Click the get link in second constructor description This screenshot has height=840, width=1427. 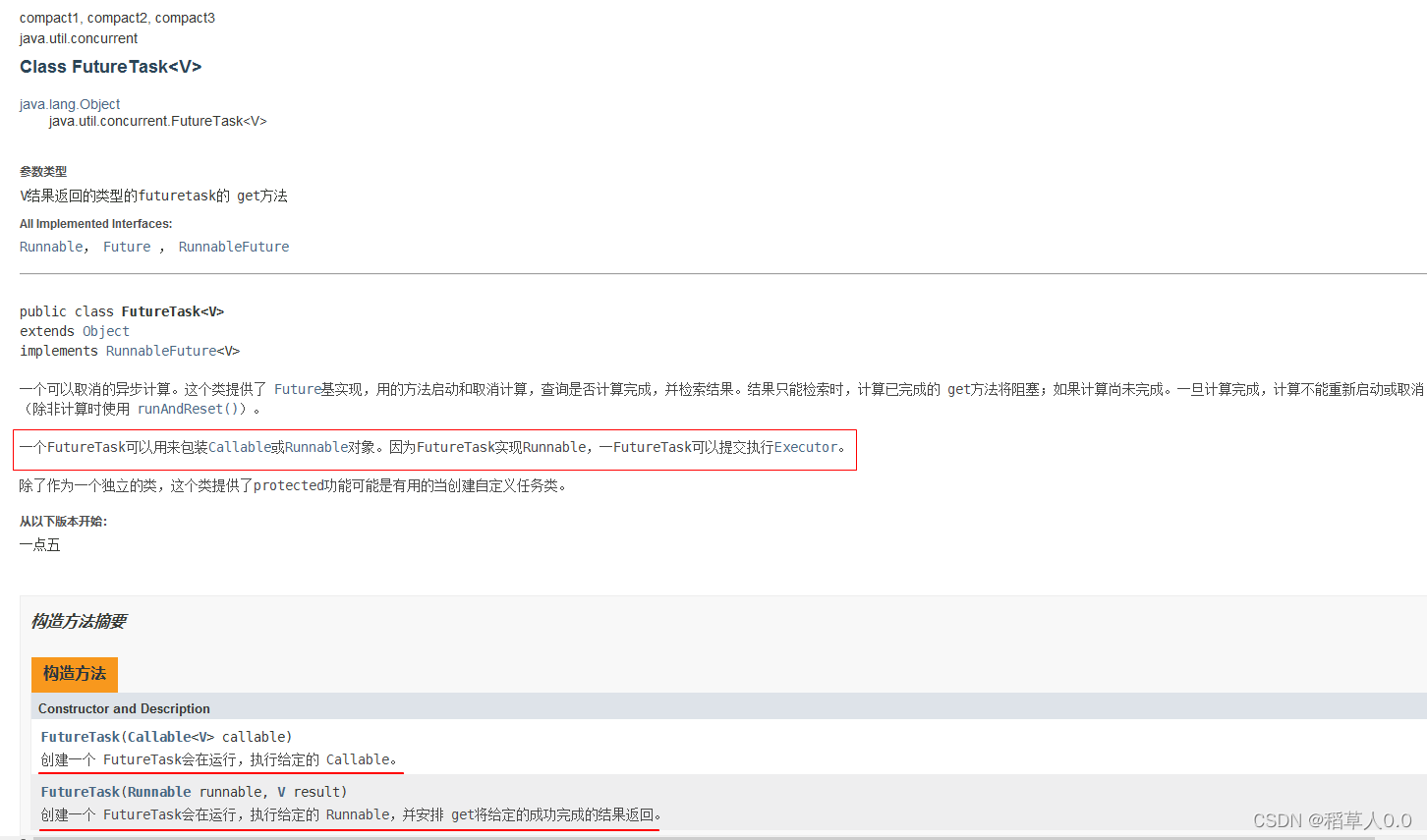[x=463, y=814]
